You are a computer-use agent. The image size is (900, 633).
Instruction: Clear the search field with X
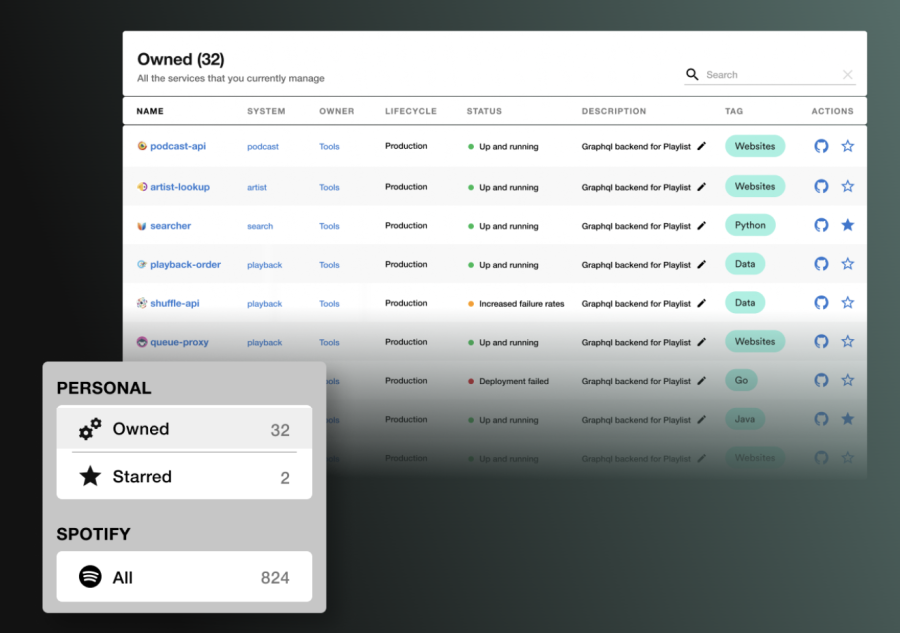tap(848, 75)
